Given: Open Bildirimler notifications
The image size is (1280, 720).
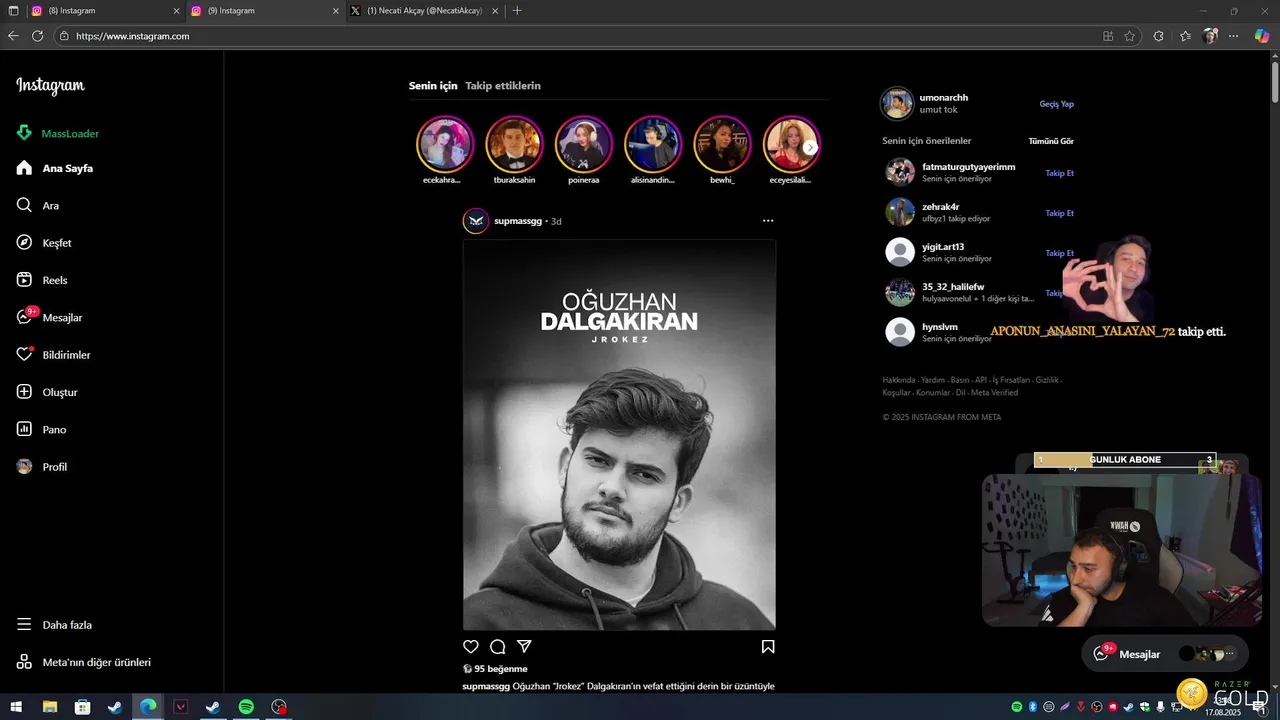Looking at the screenshot, I should pos(53,355).
